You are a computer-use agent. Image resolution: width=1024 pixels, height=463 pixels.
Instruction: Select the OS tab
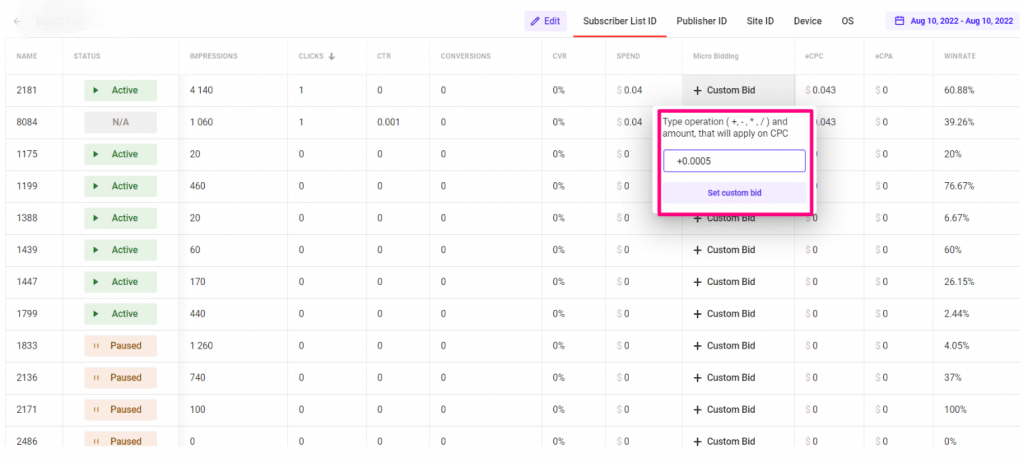click(847, 21)
